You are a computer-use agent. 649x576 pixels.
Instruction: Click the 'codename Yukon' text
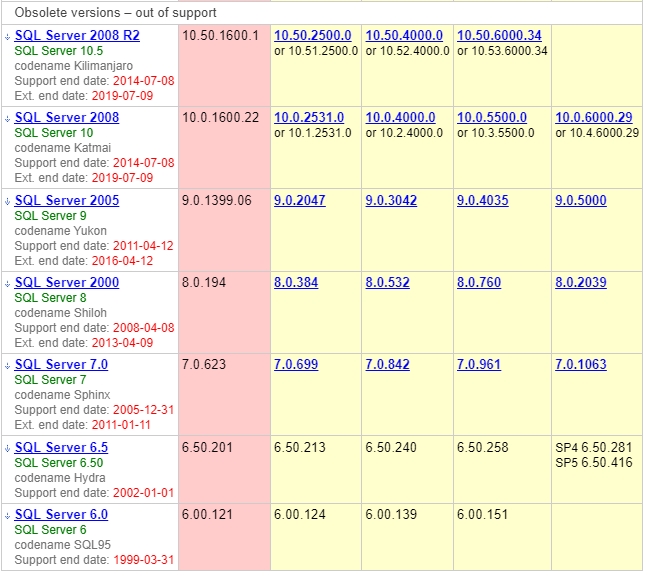point(60,230)
